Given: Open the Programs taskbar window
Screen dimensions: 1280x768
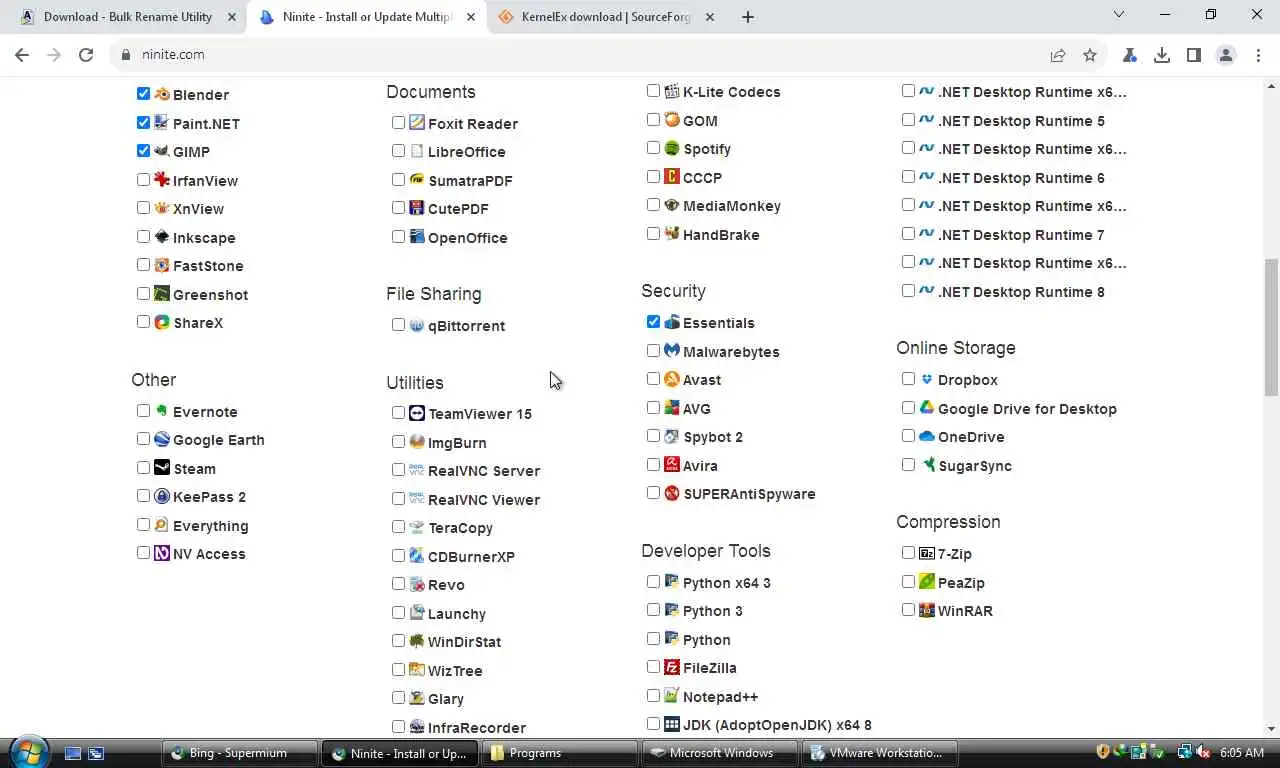Looking at the screenshot, I should click(559, 753).
